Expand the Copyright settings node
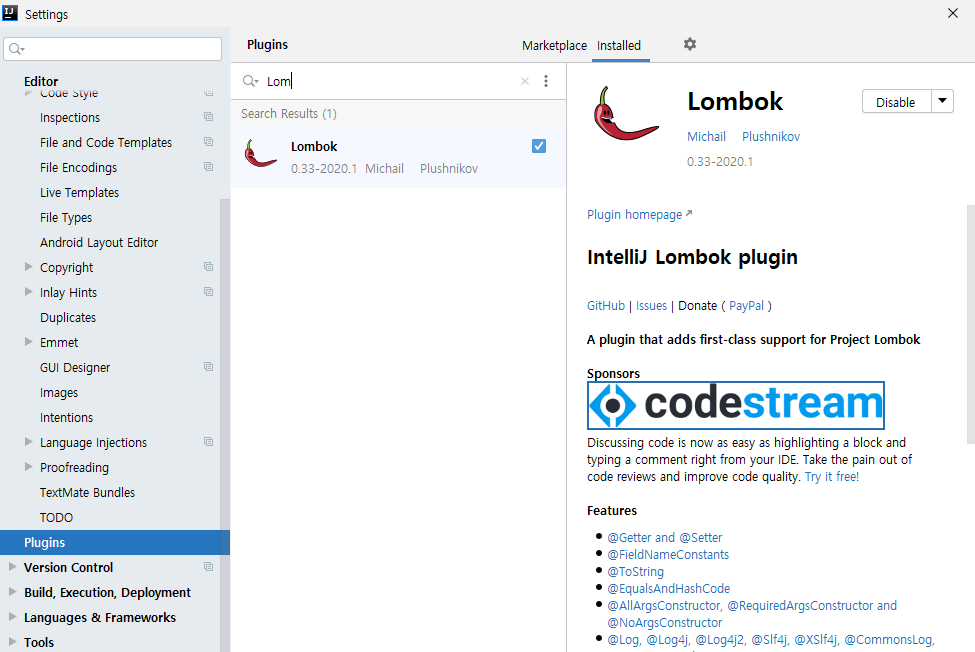The width and height of the screenshot is (975, 652). (x=29, y=267)
